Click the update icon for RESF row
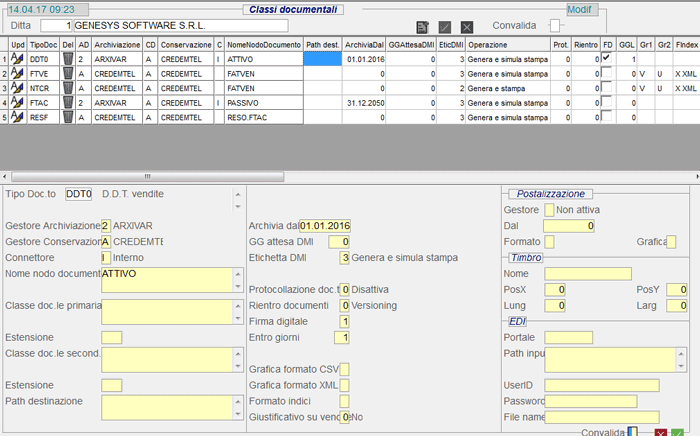Viewport: 700px width, 436px height. tap(17, 117)
